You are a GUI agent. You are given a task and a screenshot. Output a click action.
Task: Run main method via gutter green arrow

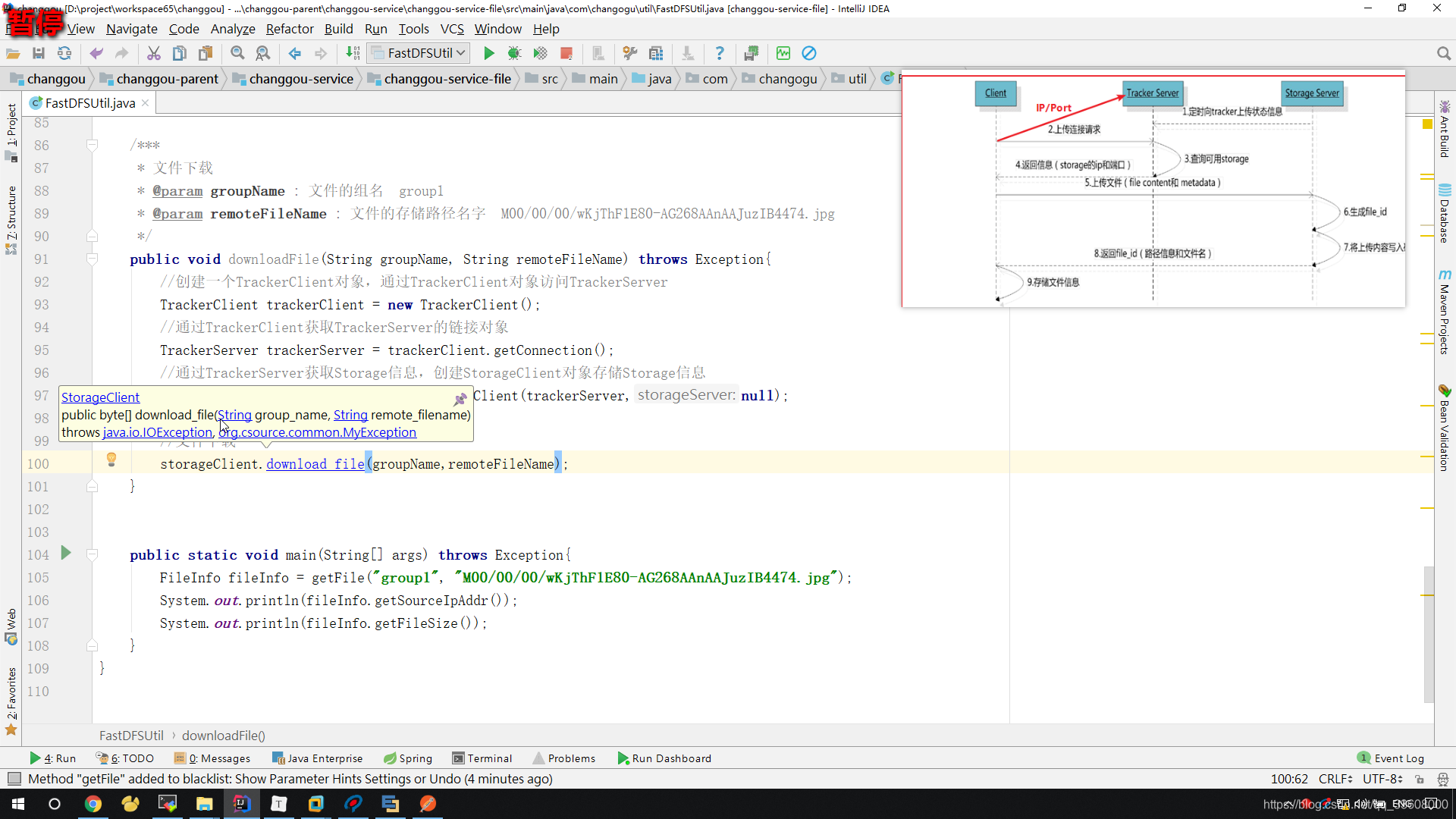66,553
